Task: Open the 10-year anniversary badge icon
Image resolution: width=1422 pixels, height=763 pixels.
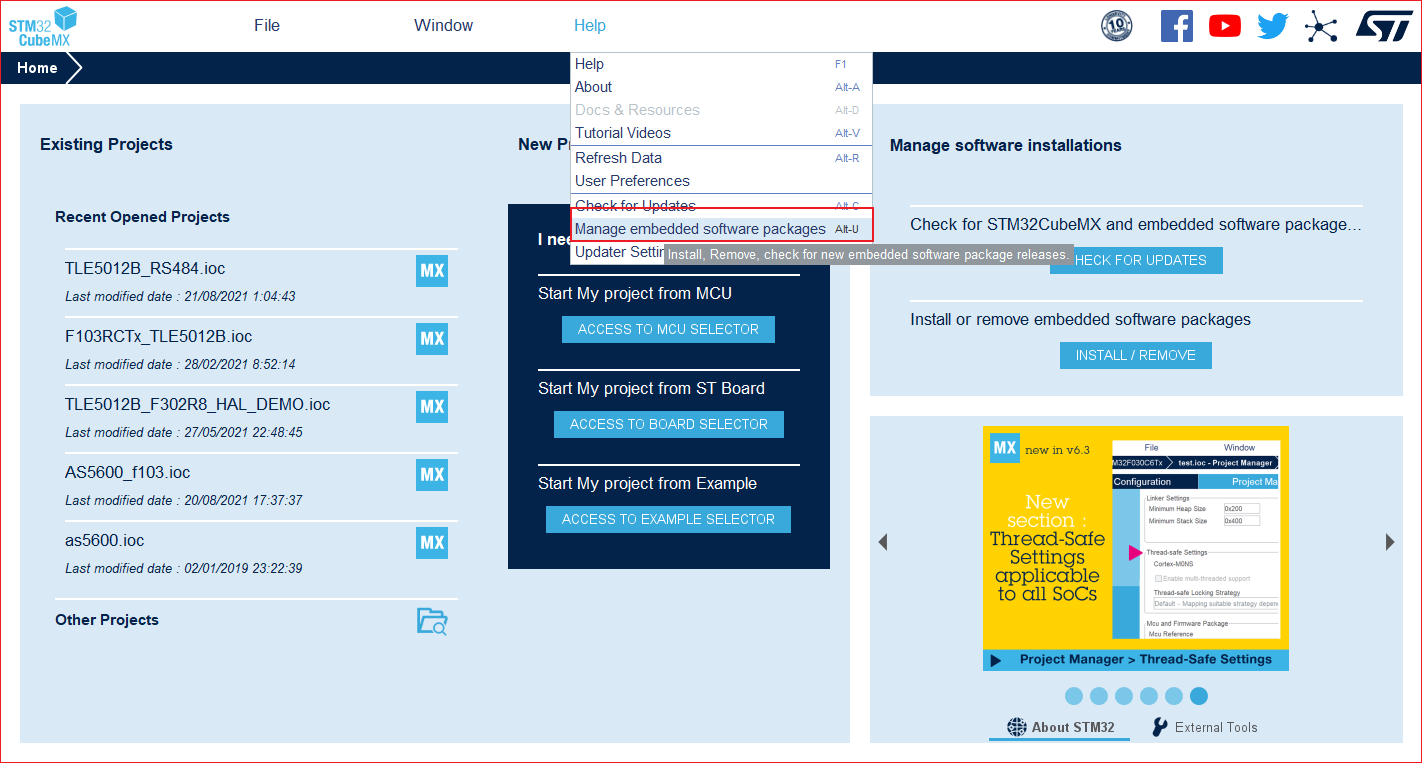Action: tap(1116, 26)
